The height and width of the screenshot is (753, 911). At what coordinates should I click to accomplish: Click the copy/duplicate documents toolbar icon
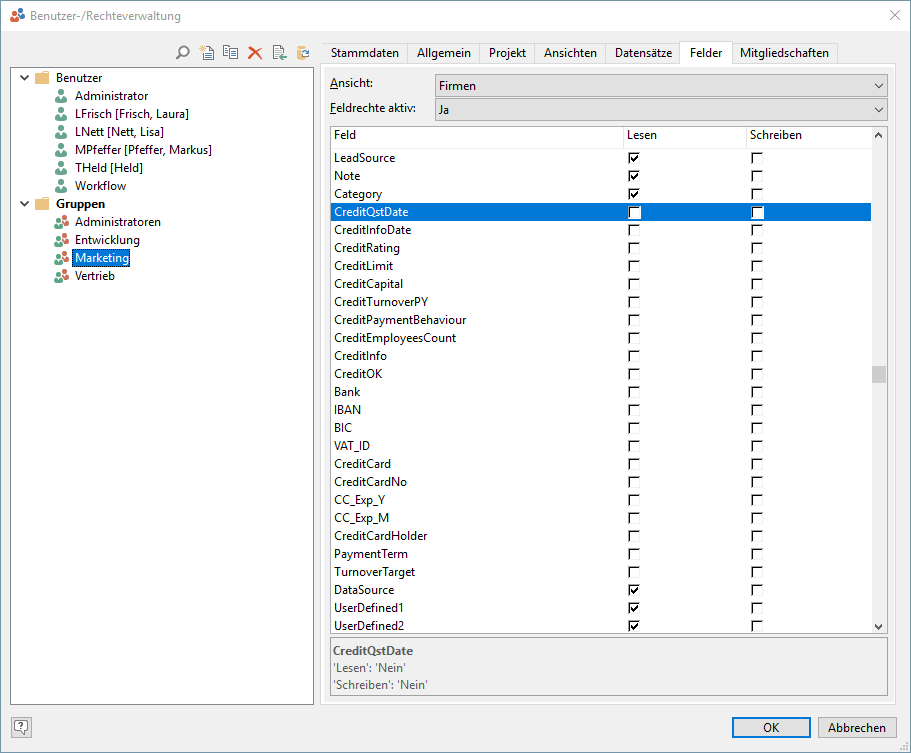click(x=231, y=53)
